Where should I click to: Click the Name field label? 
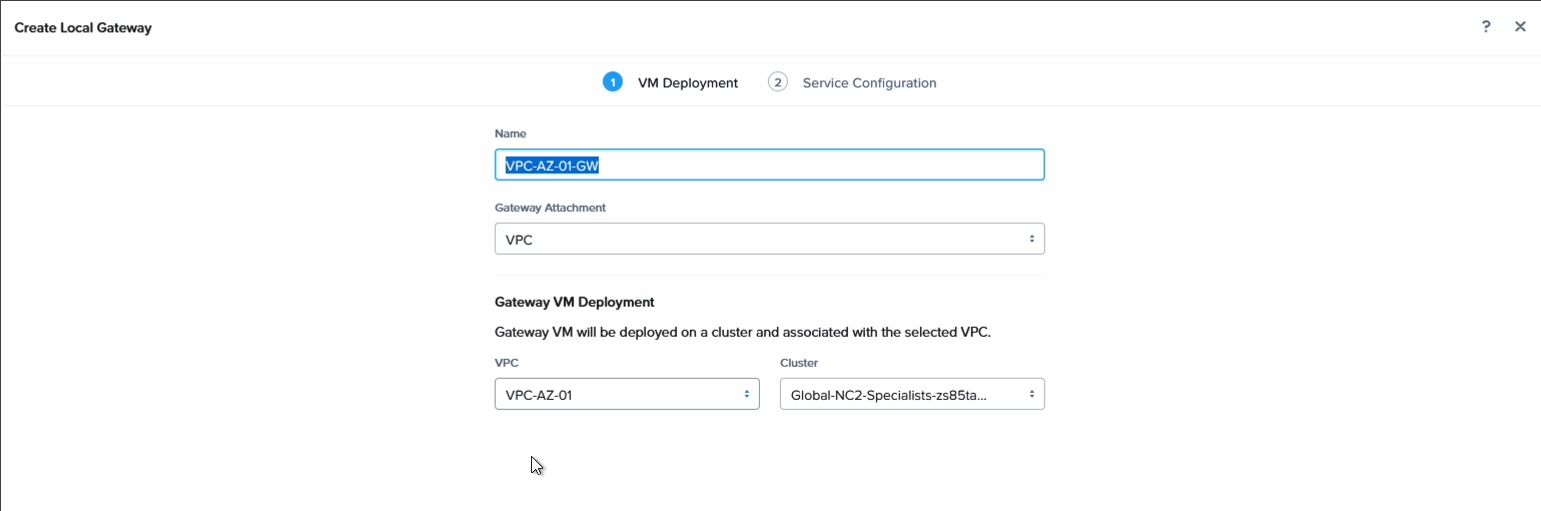510,133
